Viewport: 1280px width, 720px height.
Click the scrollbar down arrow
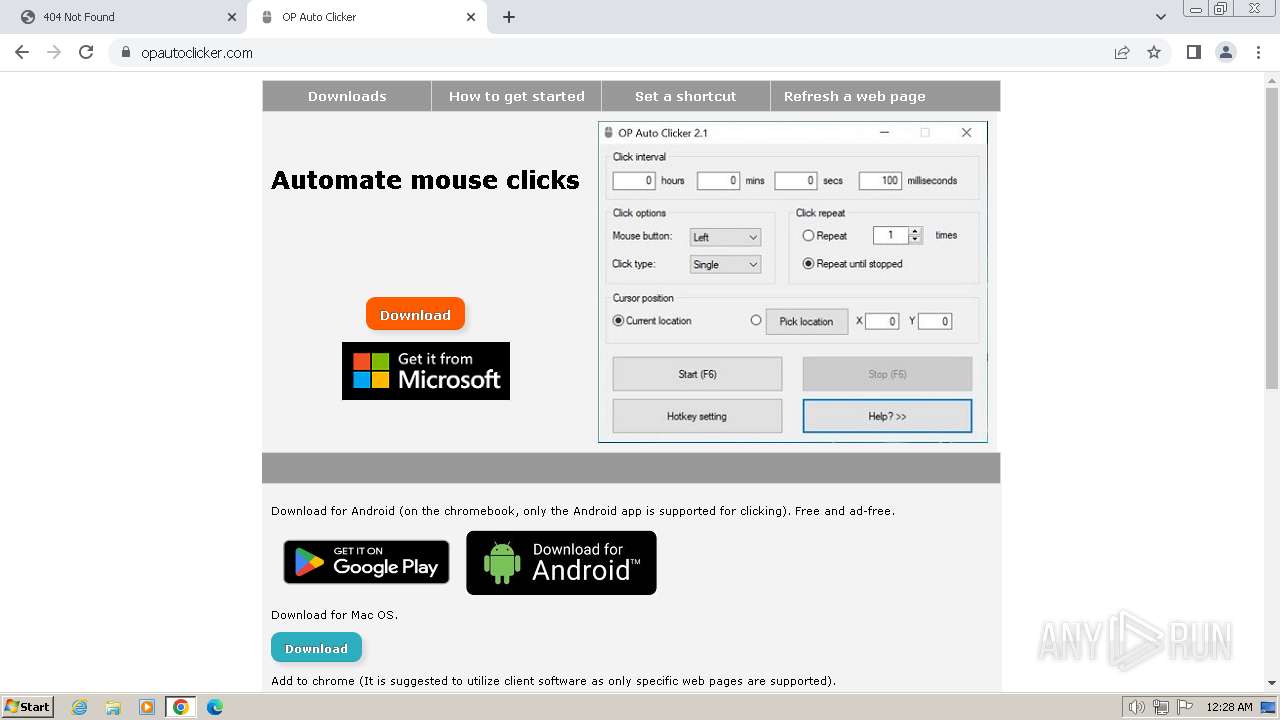pyautogui.click(x=1272, y=683)
